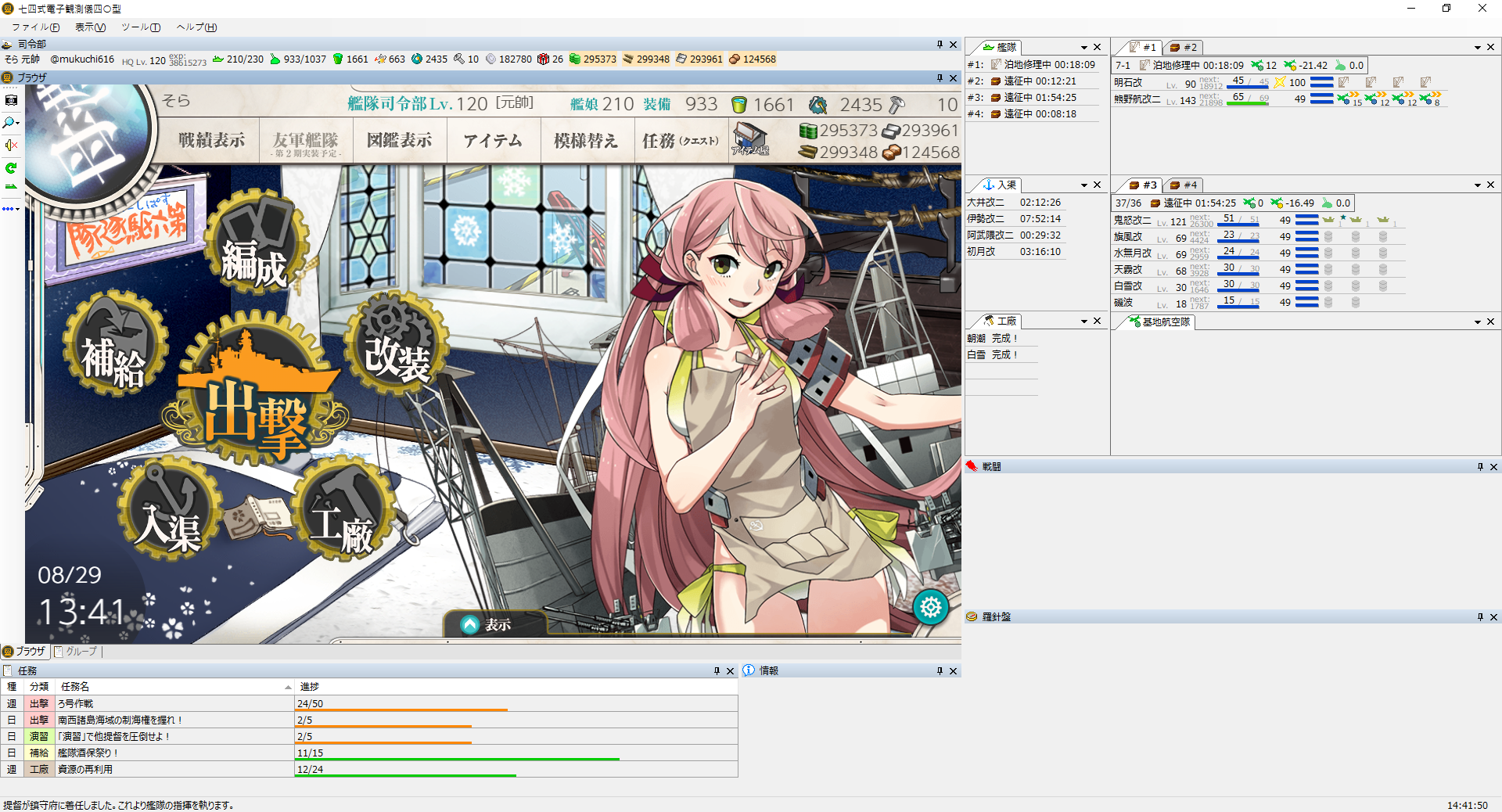Select quest row 資源の再利用
Viewport: 1502px width, 812px height.
pos(369,770)
